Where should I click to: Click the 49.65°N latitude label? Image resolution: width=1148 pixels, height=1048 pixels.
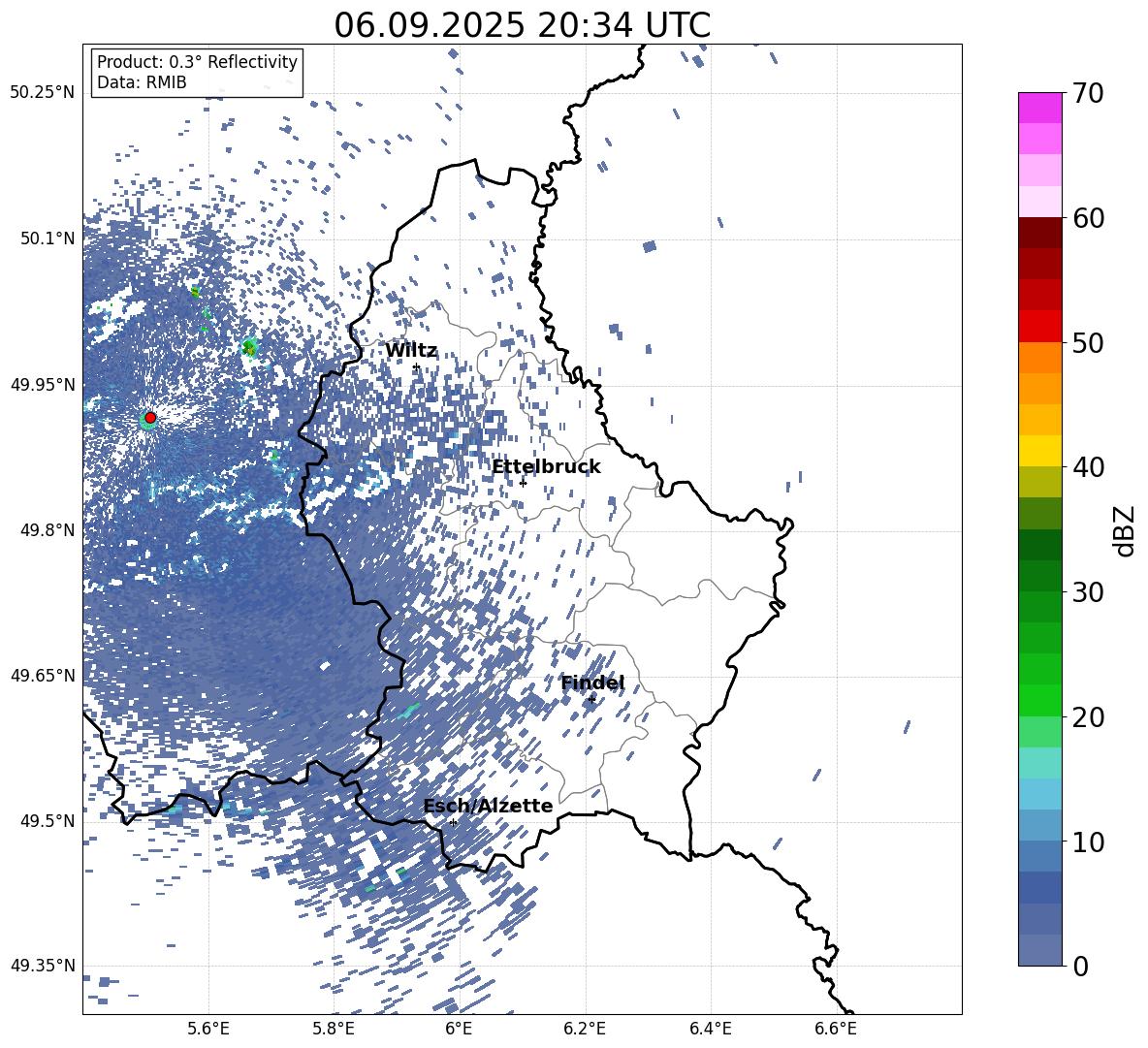[x=43, y=675]
